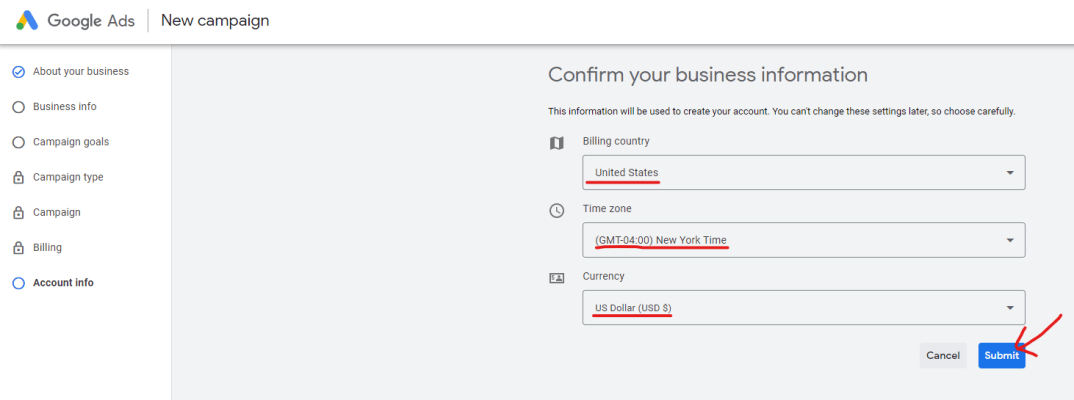The image size is (1074, 400).
Task: Click the lock icon next to Billing
Action: coord(19,248)
